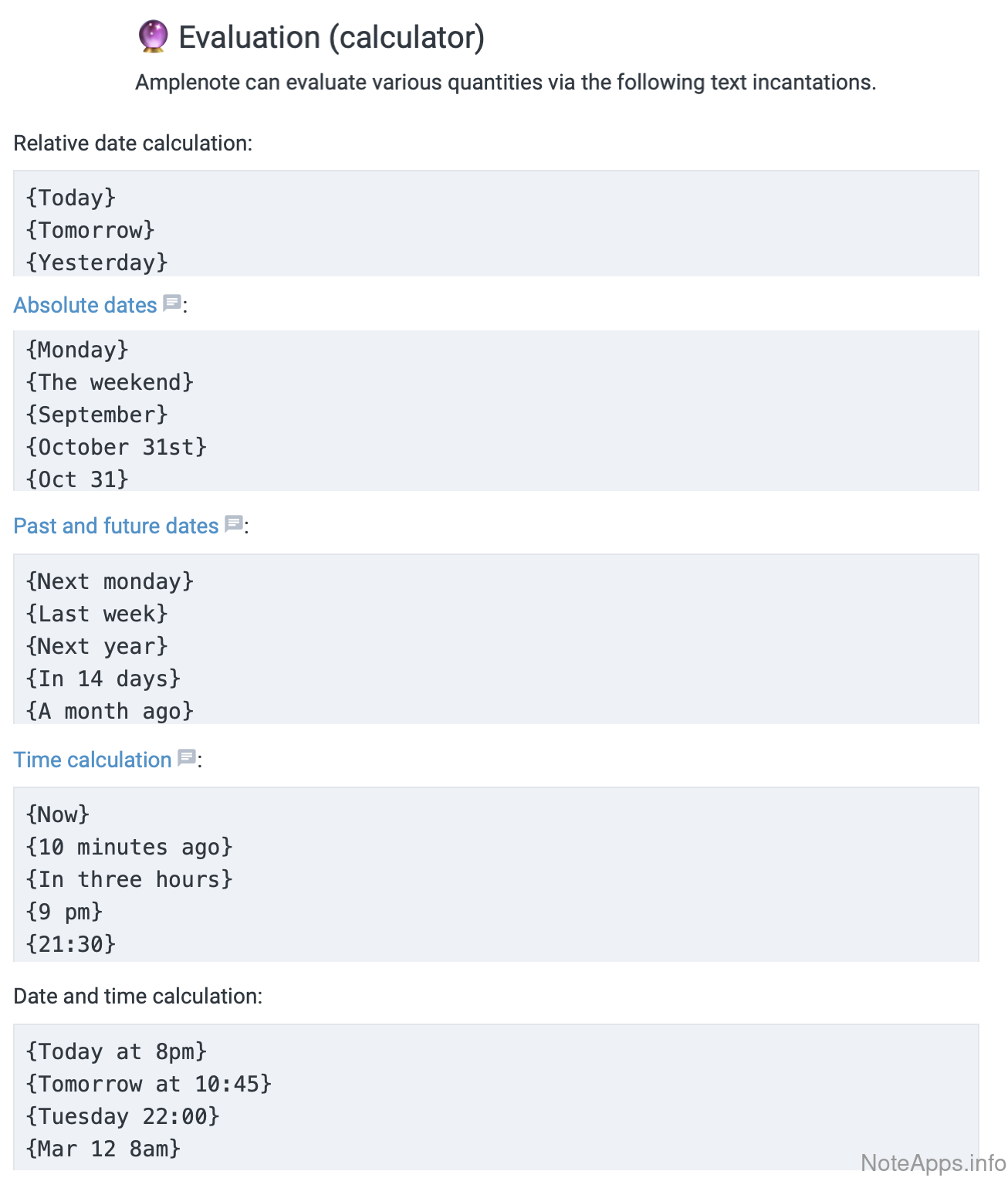This screenshot has height=1178, width=1008.
Task: Place cursor on {Next monday} line
Action: tap(110, 581)
